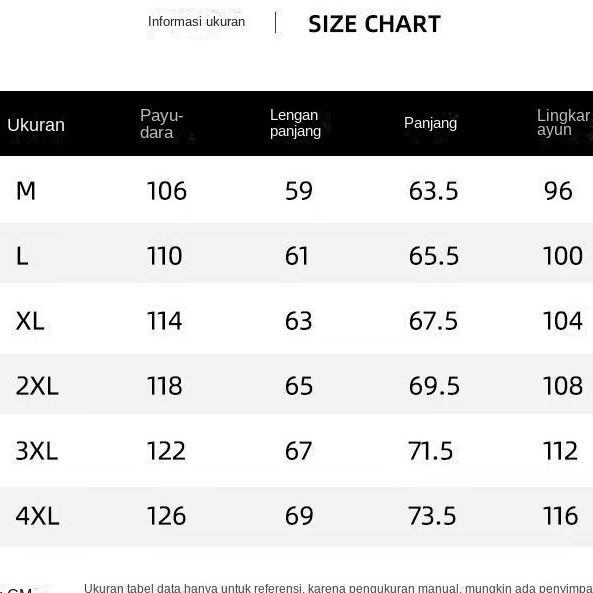The image size is (593, 593).
Task: Select the 126 chest value for 4XL
Action: 166,516
